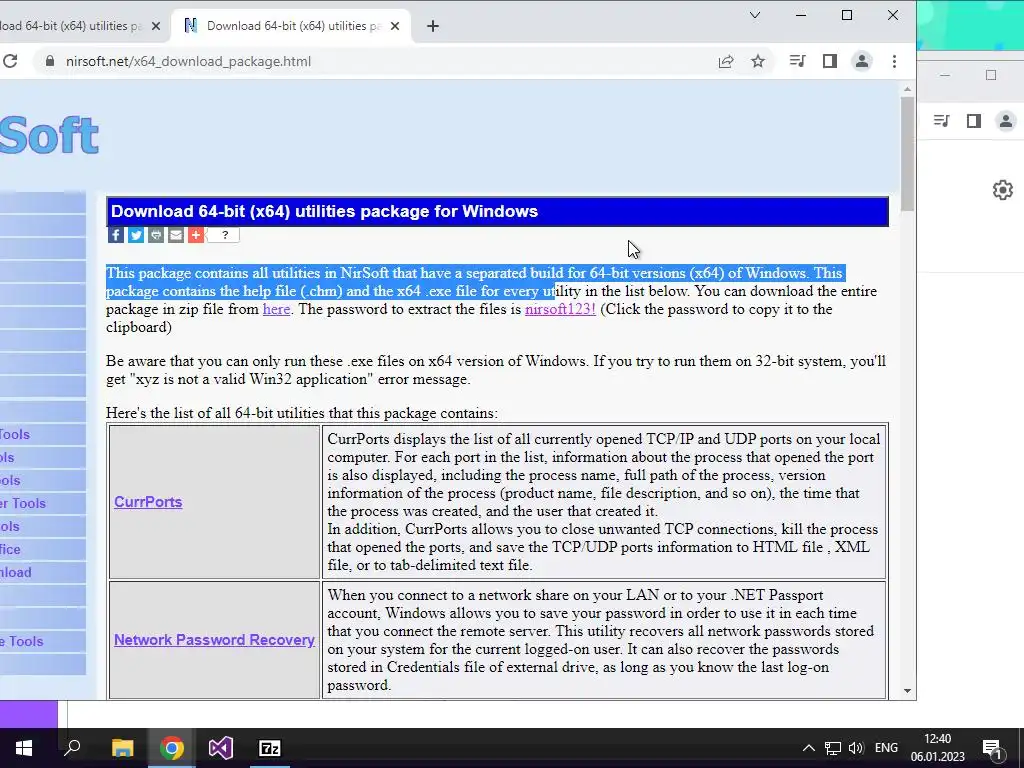Image resolution: width=1024 pixels, height=768 pixels.
Task: Open side panel icon in background window
Action: coord(974,121)
